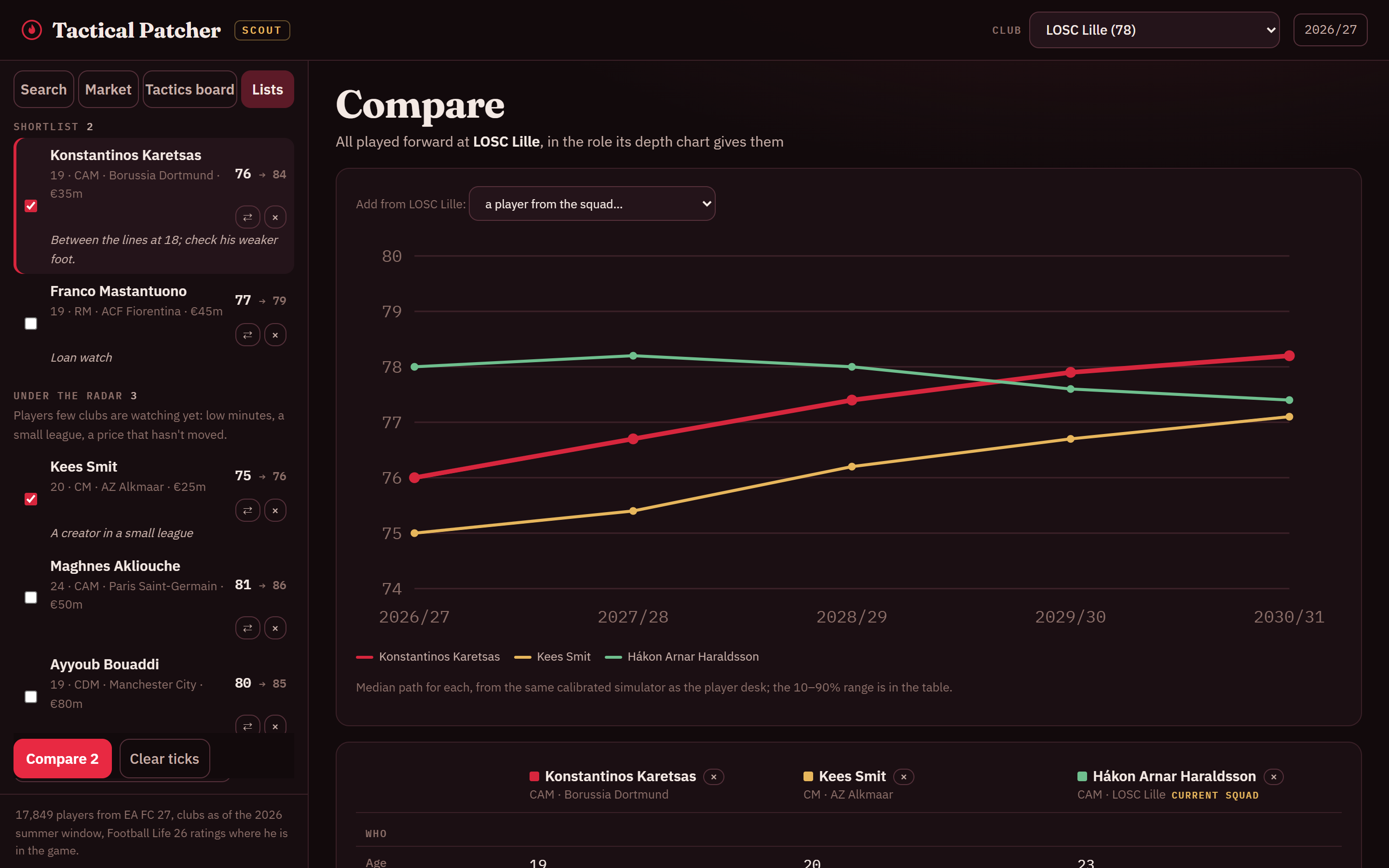Swap icon on Kees Smit card
Screen dimensions: 1389x868
click(x=247, y=510)
